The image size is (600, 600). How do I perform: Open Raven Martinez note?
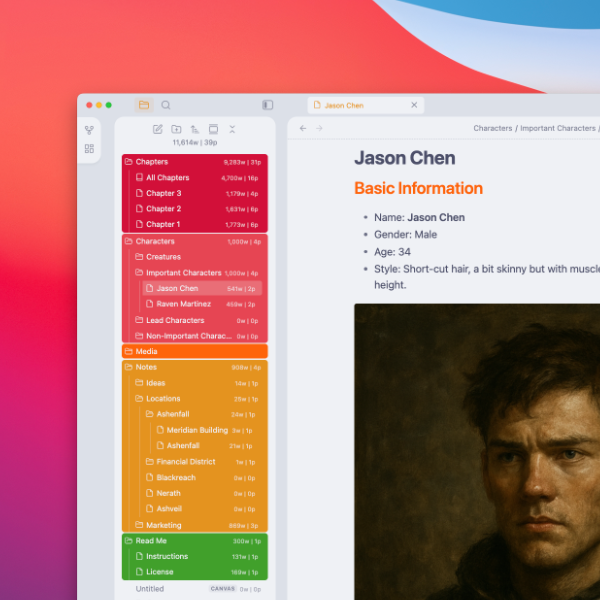point(202,304)
